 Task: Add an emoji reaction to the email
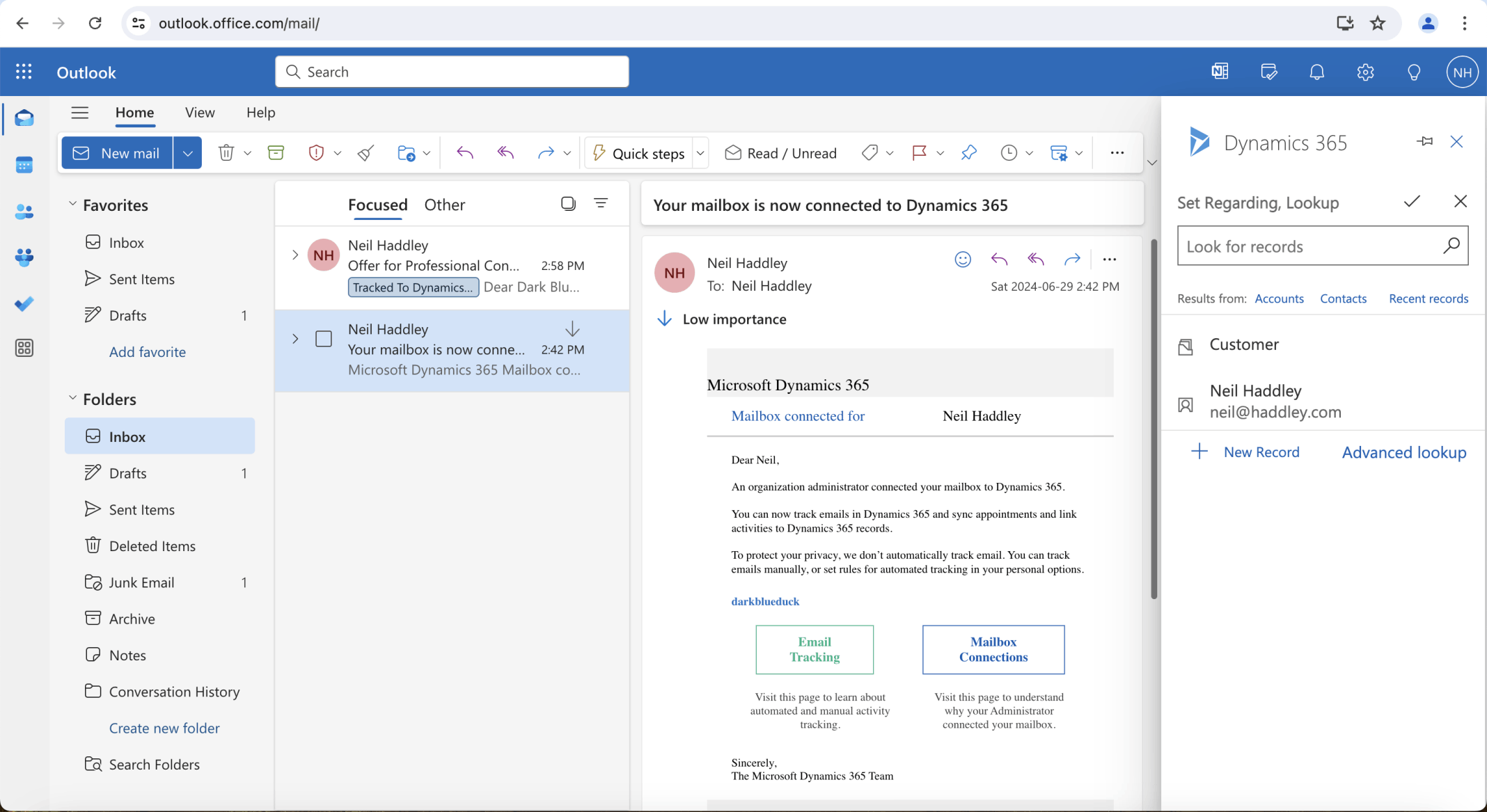pyautogui.click(x=962, y=259)
